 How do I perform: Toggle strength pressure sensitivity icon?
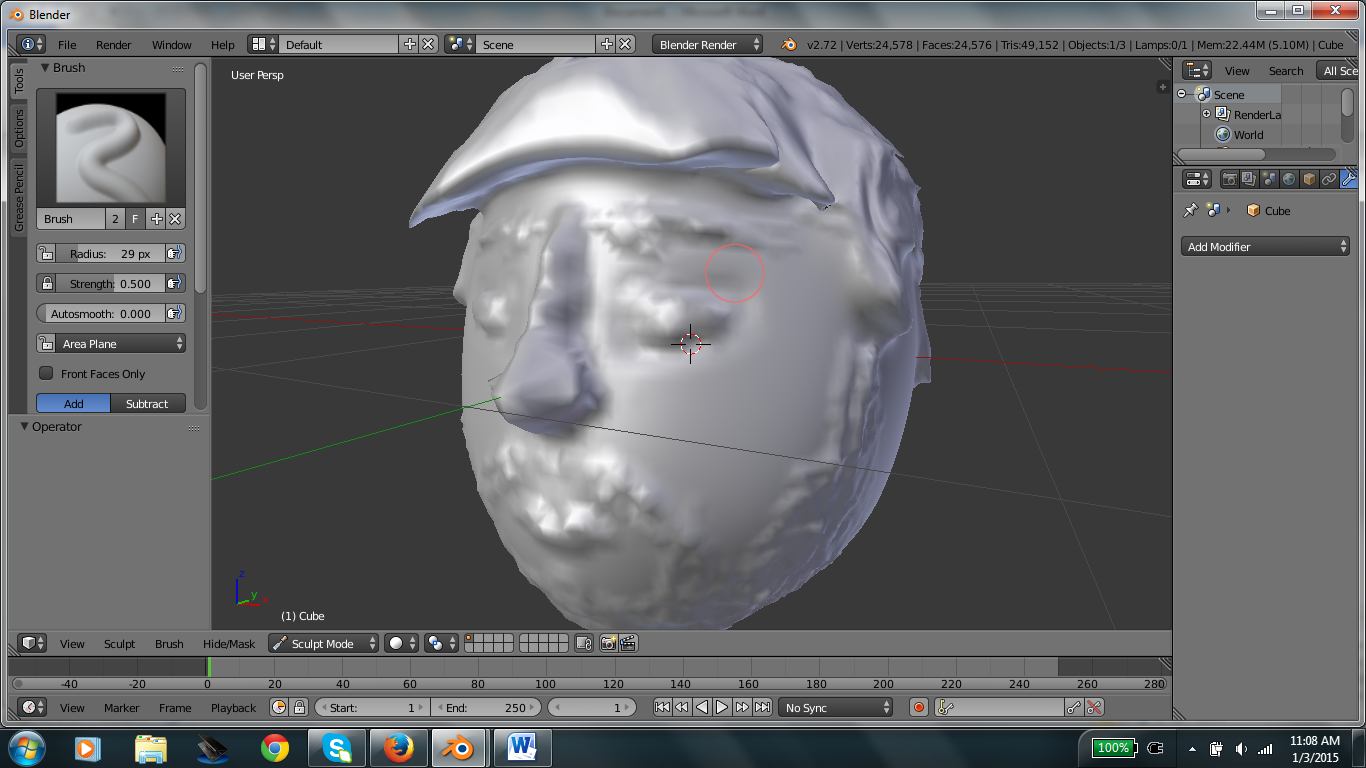pyautogui.click(x=175, y=284)
